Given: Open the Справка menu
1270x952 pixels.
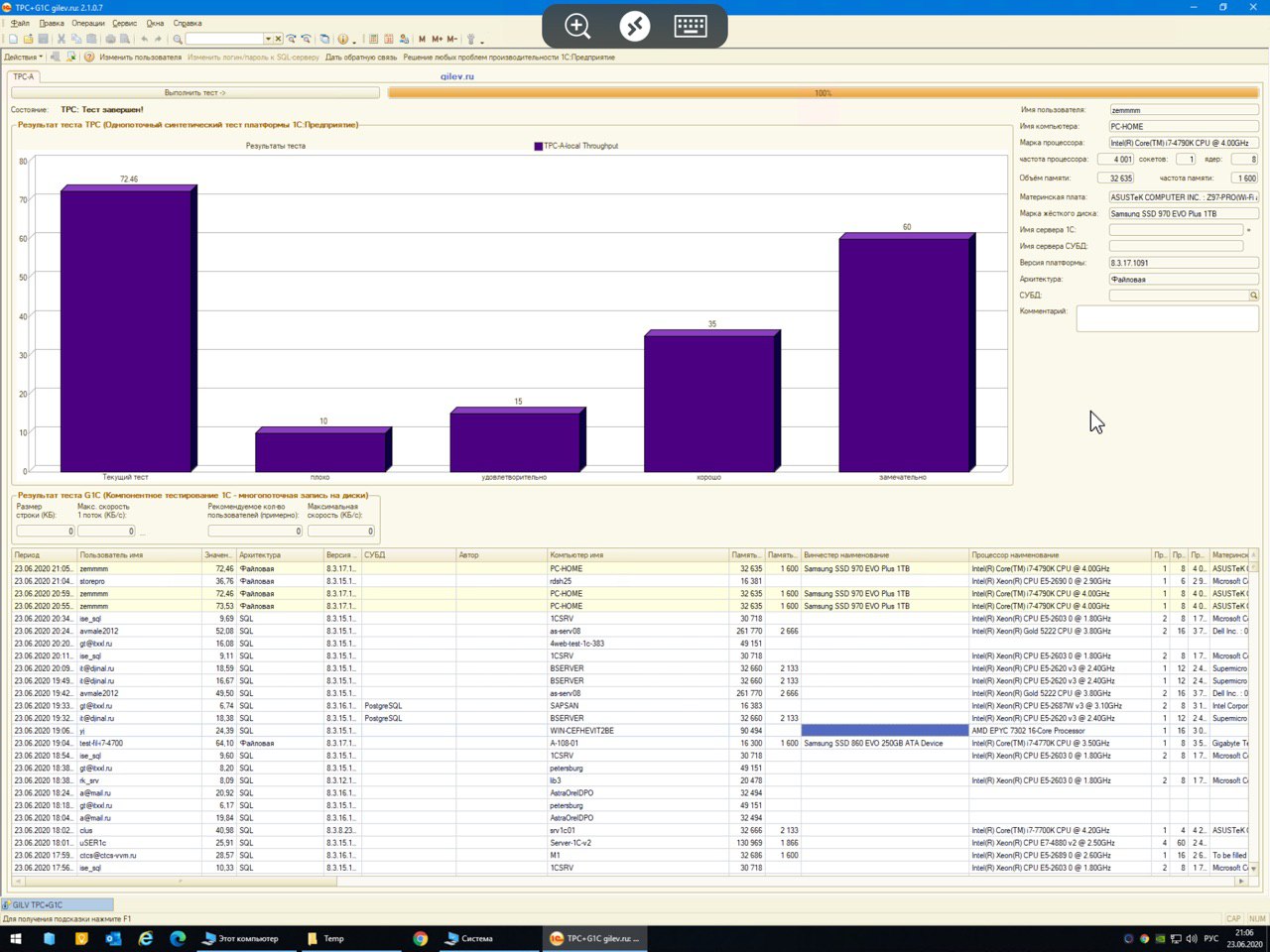Looking at the screenshot, I should [188, 23].
